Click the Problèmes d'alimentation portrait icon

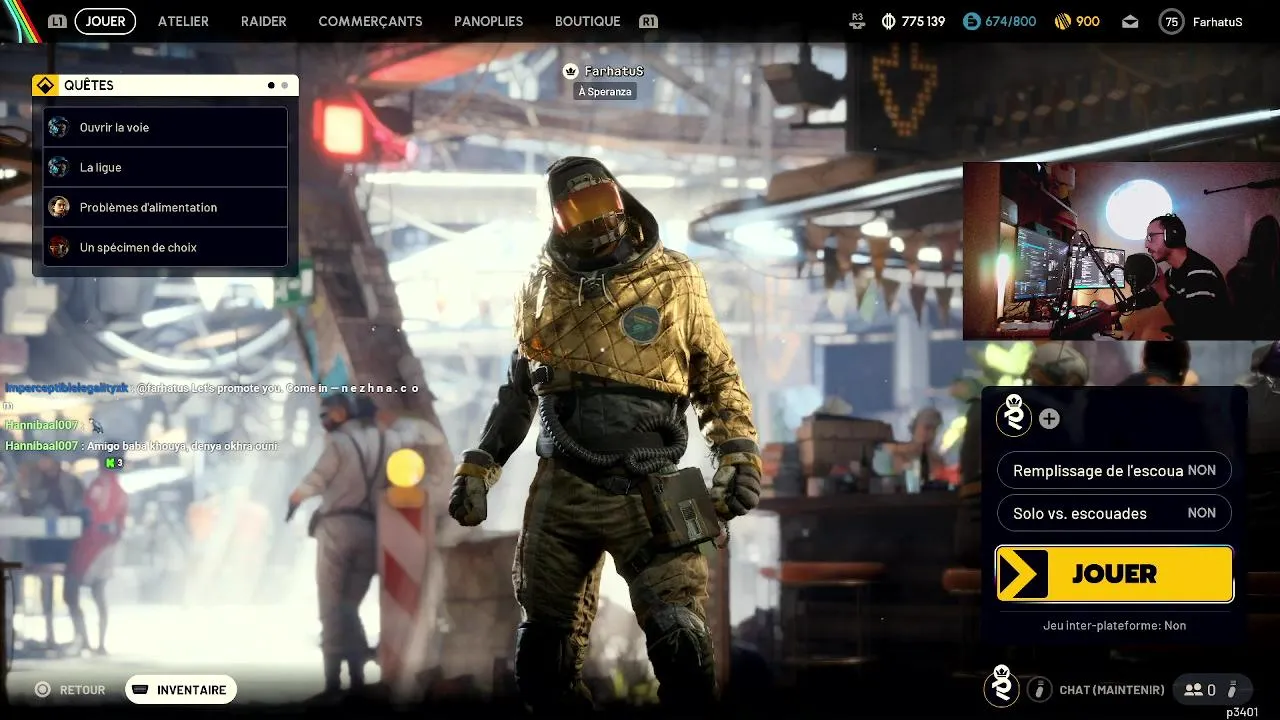[59, 207]
